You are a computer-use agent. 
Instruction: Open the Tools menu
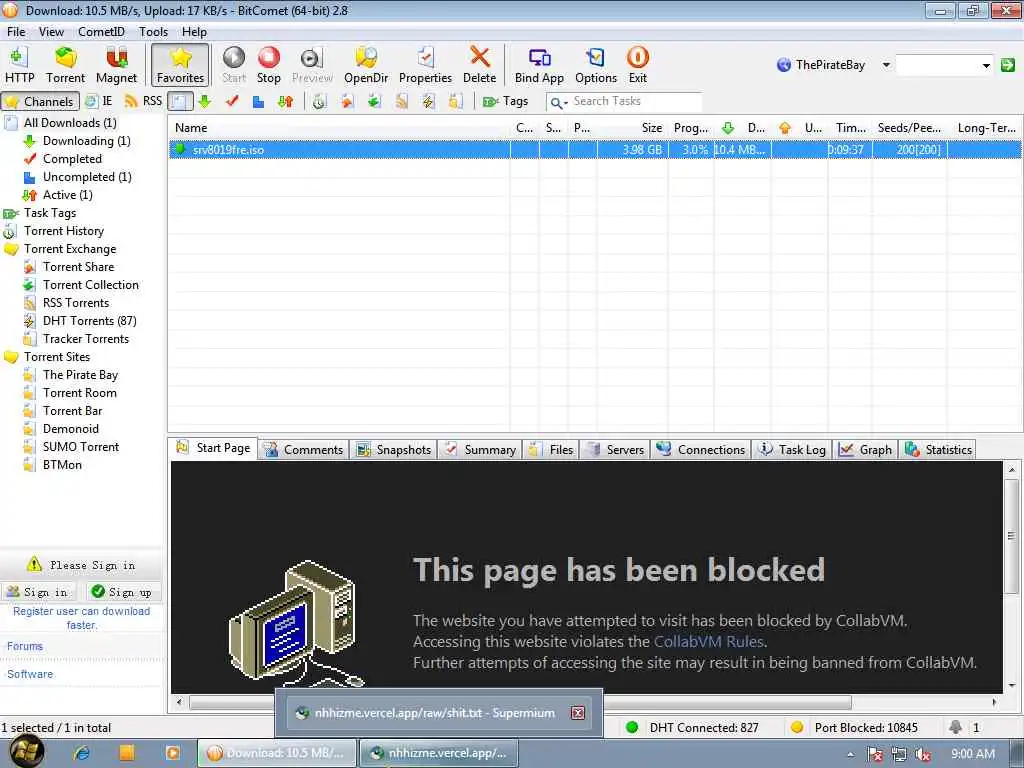153,31
